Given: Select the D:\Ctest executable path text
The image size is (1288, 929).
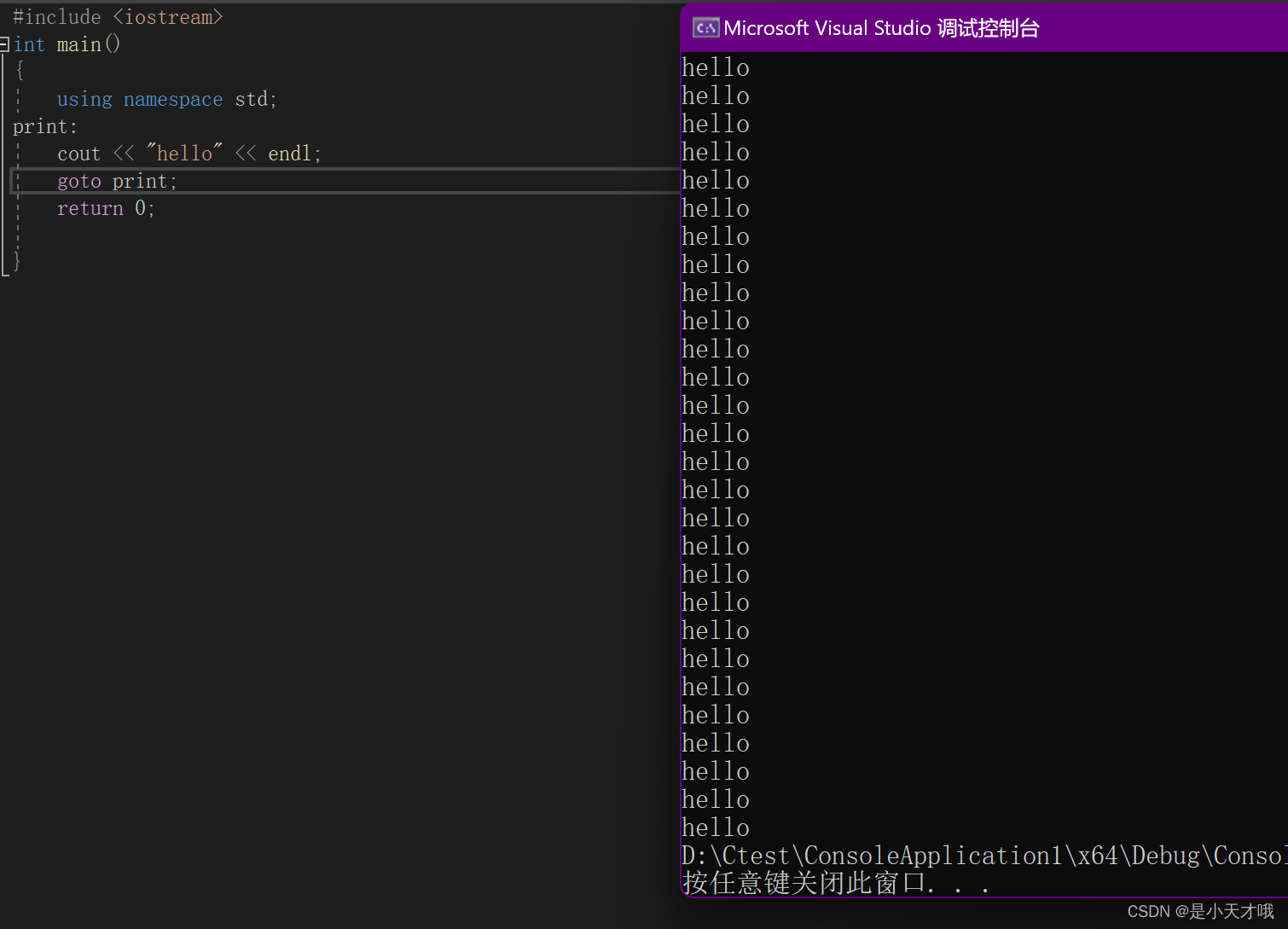Looking at the screenshot, I should 981,855.
